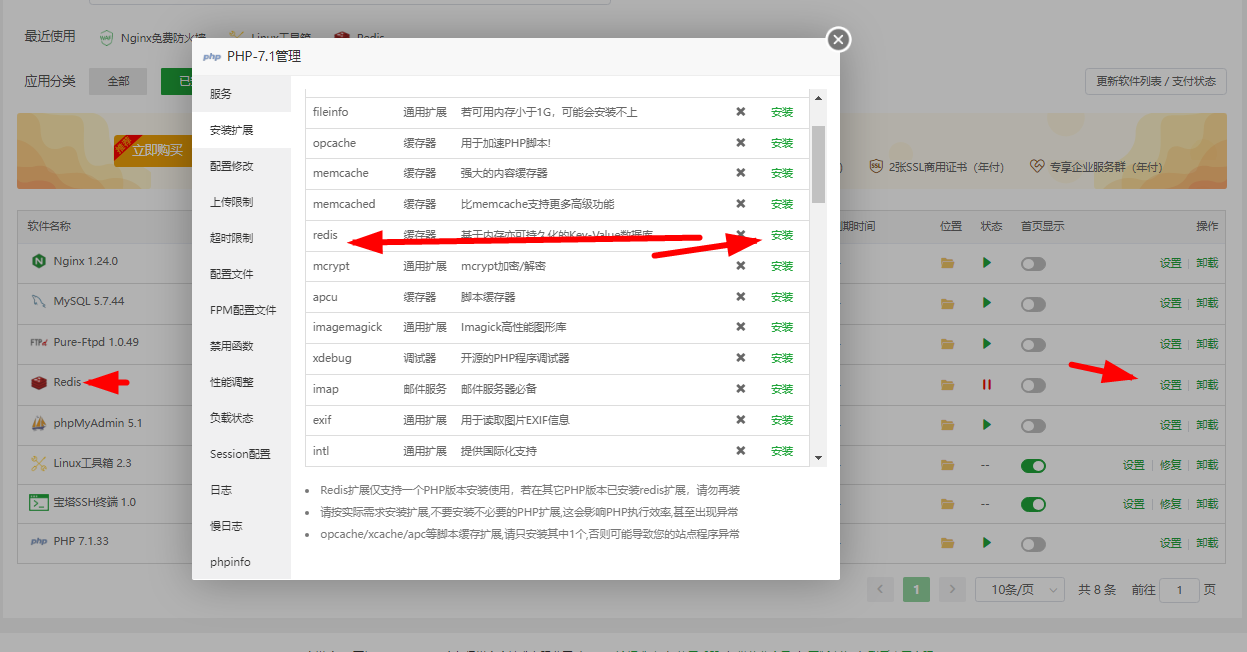The image size is (1247, 652).
Task: Install the opcache extension
Action: (x=782, y=143)
